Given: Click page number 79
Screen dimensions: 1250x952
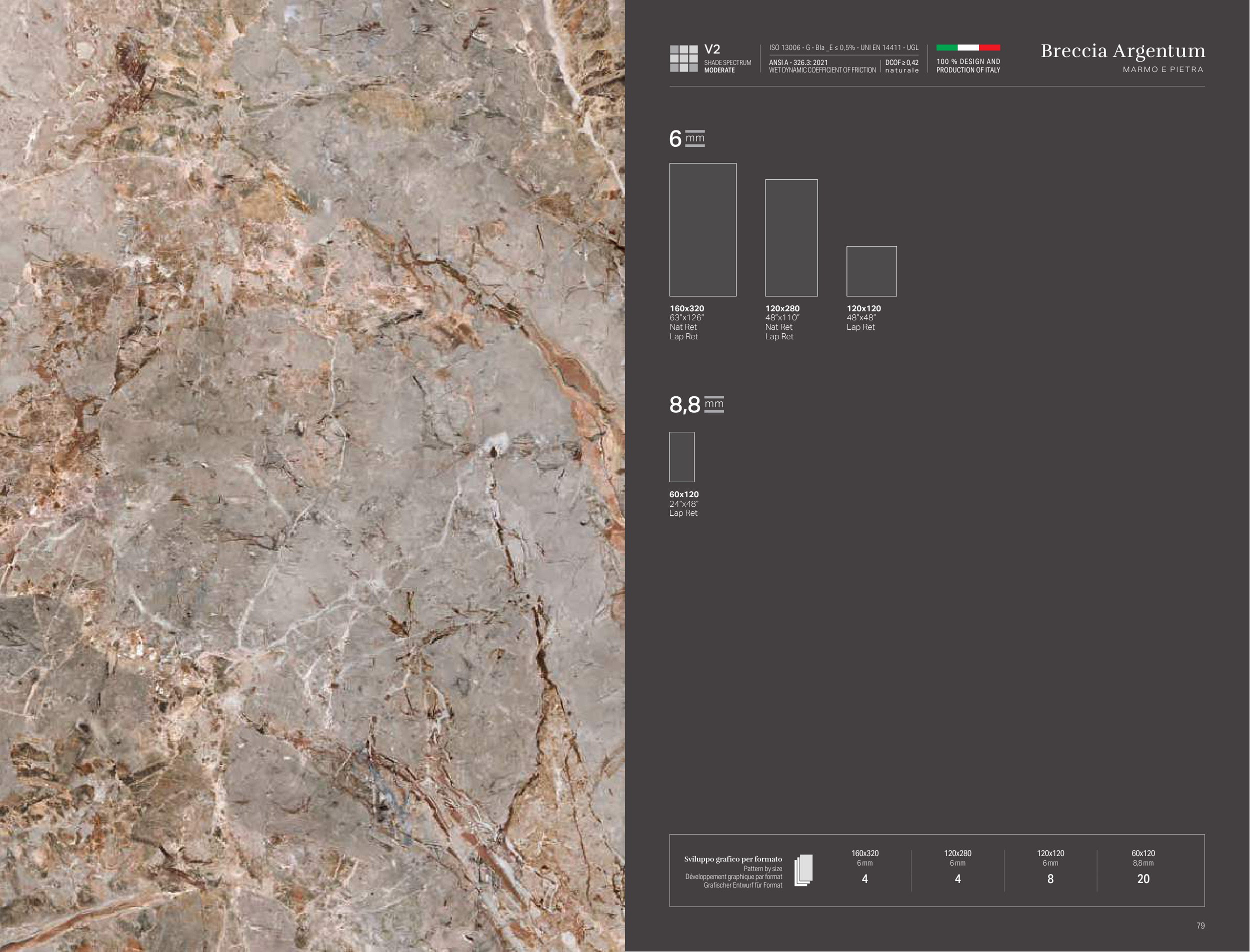Looking at the screenshot, I should click(x=1200, y=926).
